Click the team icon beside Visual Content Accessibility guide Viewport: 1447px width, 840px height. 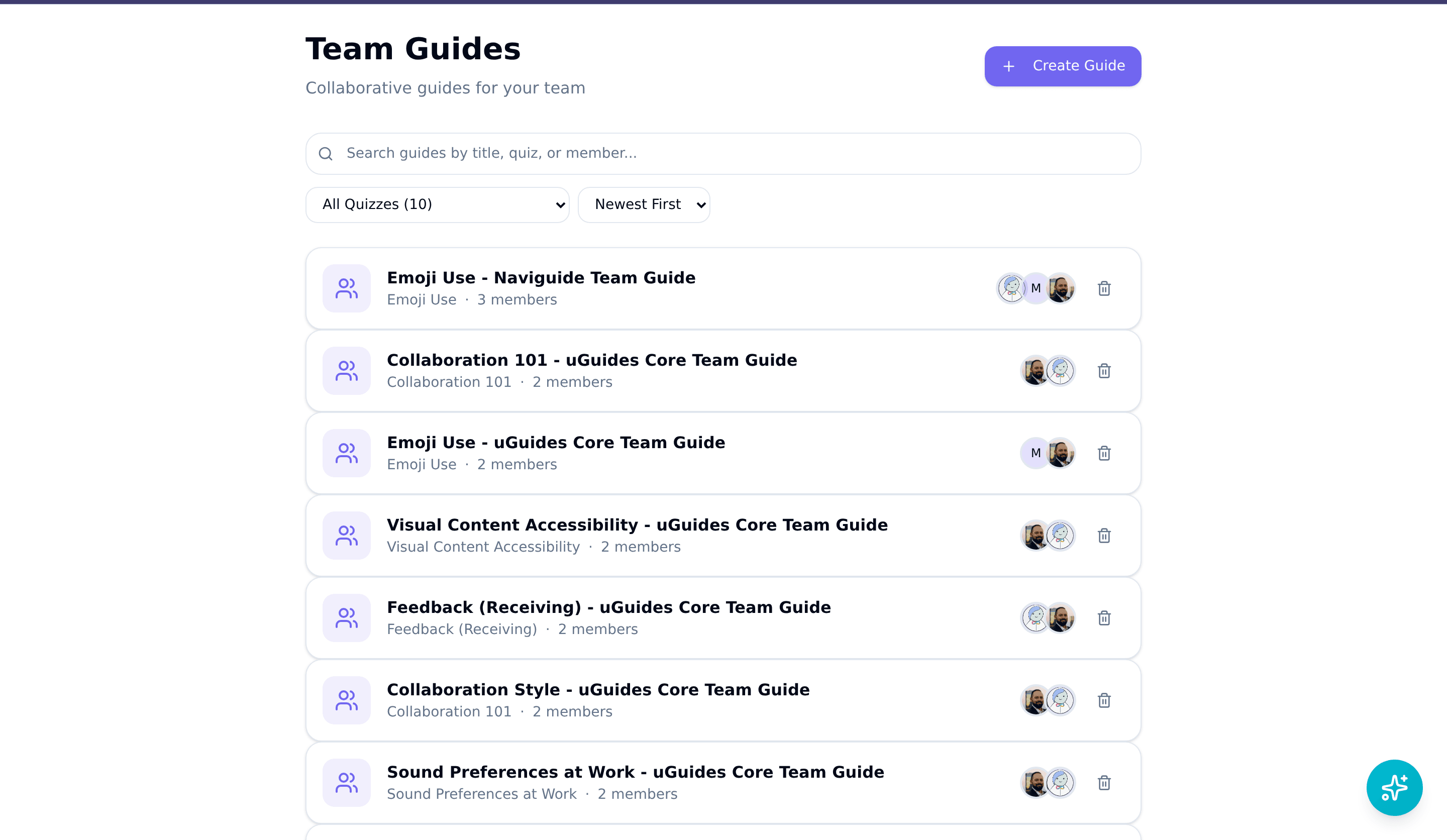[346, 535]
